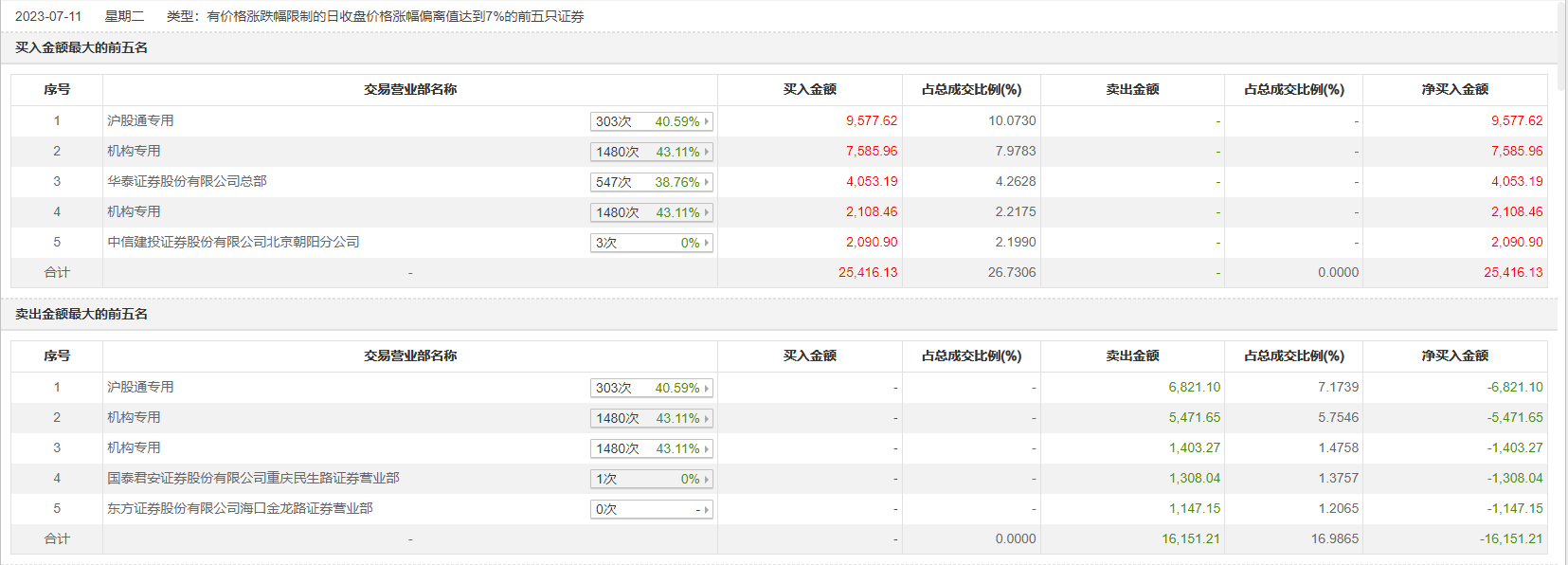Open 华泰证券股份有限公司总部 link
Viewport: 1568px width, 565px height.
187,181
